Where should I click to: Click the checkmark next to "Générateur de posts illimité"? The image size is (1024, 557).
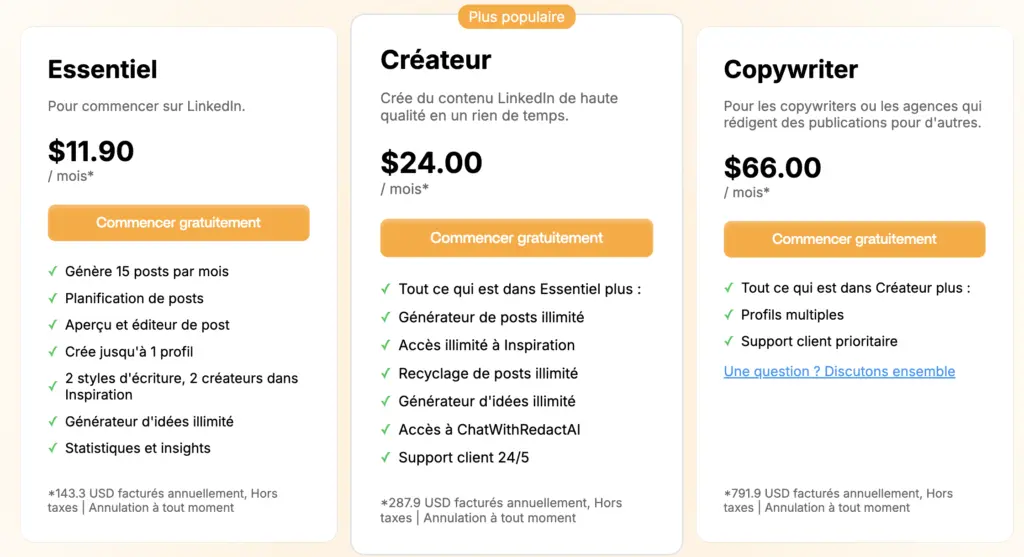pos(386,317)
